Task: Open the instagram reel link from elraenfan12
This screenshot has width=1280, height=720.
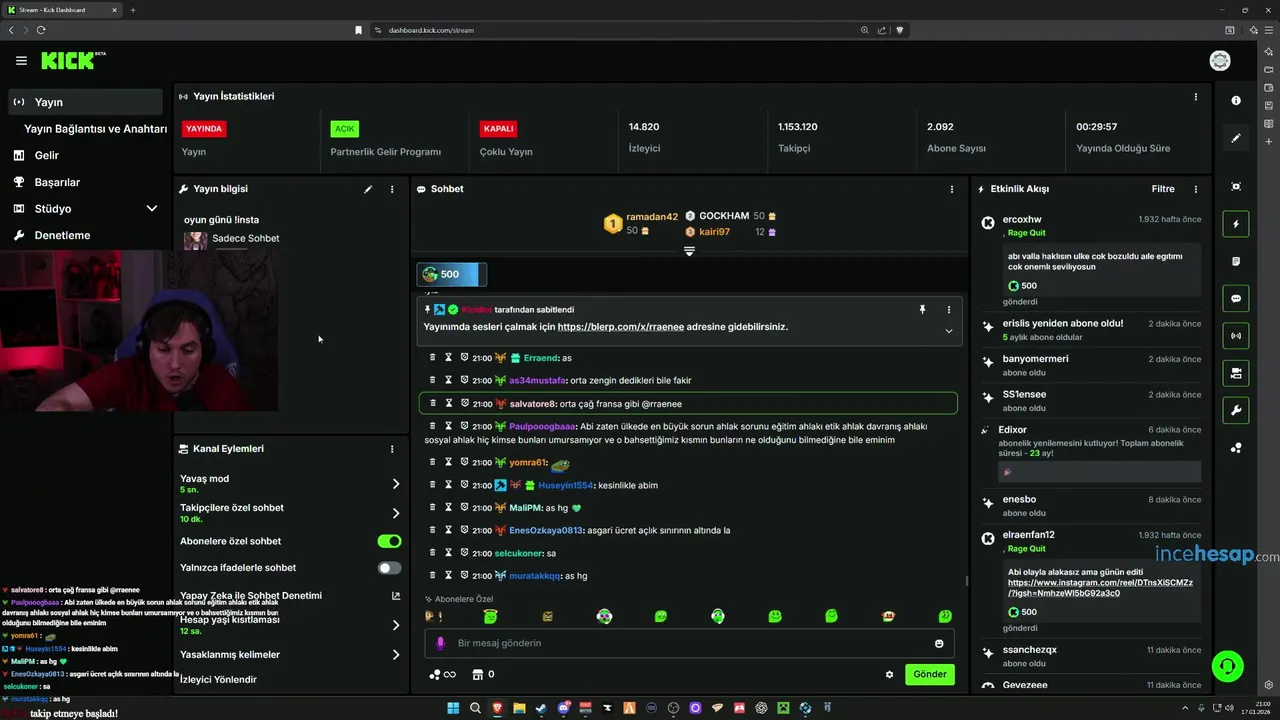Action: click(1100, 587)
